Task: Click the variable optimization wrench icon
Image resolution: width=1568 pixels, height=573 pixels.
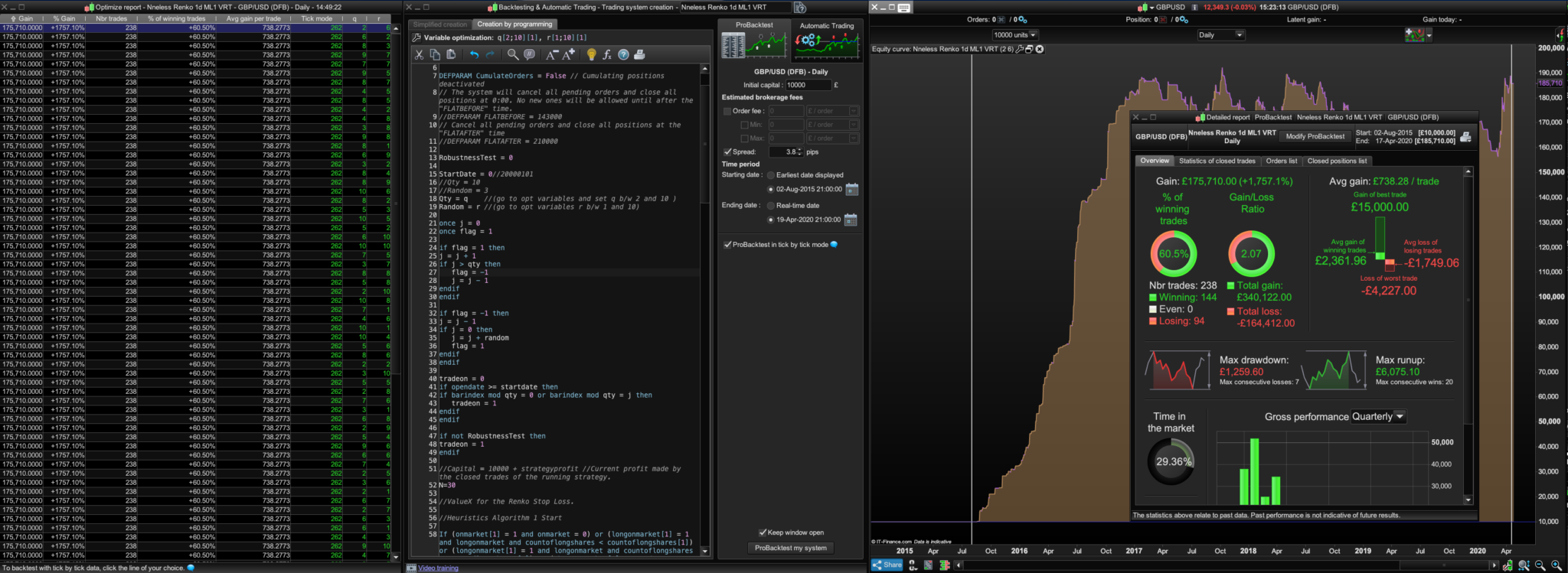Action: (x=416, y=37)
